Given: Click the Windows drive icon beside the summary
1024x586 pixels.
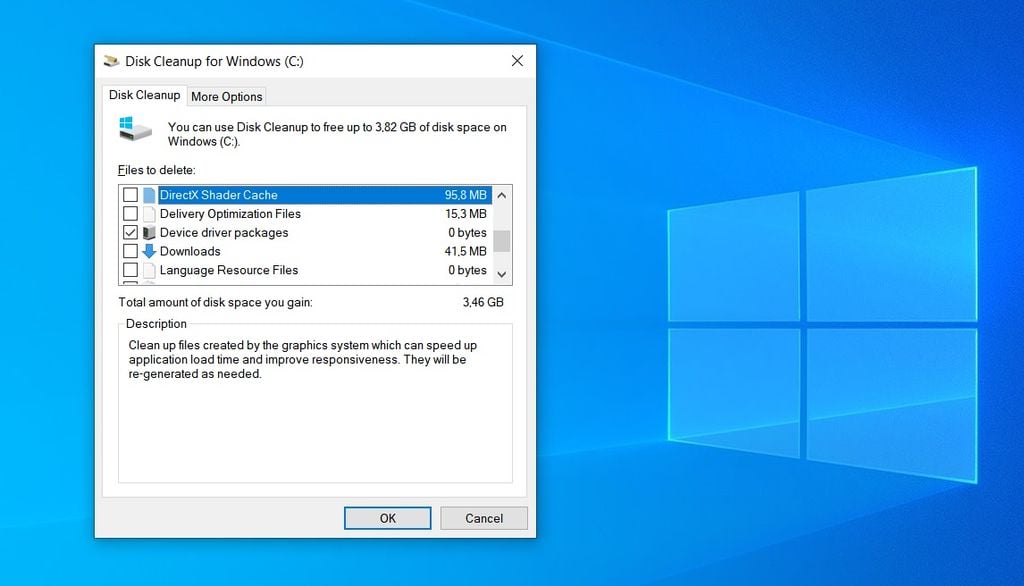Looking at the screenshot, I should tap(135, 128).
